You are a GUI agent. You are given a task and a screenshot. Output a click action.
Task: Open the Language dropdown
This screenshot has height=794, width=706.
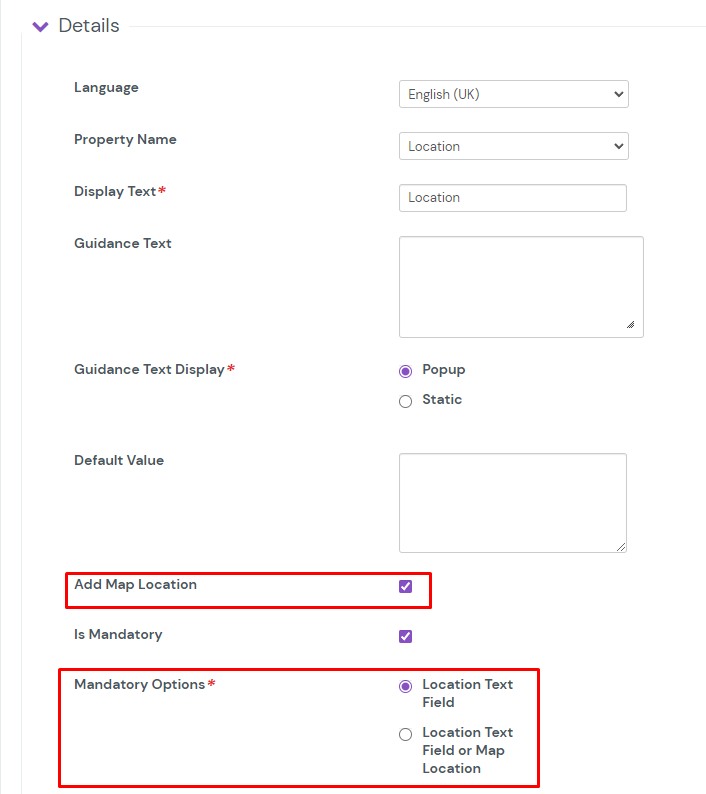[513, 94]
